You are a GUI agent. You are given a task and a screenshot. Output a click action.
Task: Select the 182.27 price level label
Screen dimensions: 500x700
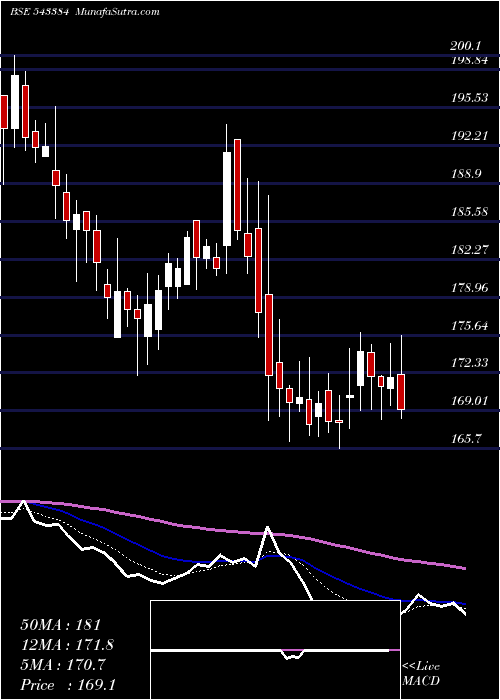pyautogui.click(x=469, y=250)
